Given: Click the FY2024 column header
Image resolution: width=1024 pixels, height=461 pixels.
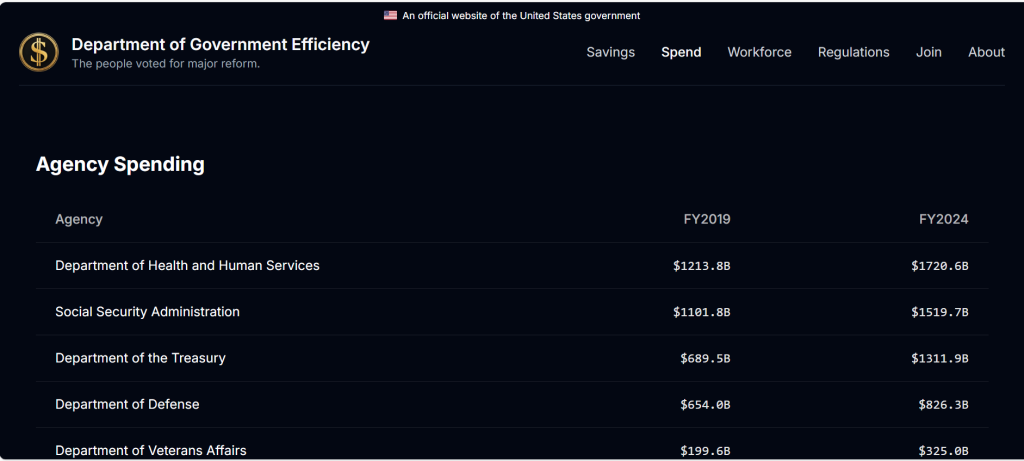Looking at the screenshot, I should click(x=944, y=219).
